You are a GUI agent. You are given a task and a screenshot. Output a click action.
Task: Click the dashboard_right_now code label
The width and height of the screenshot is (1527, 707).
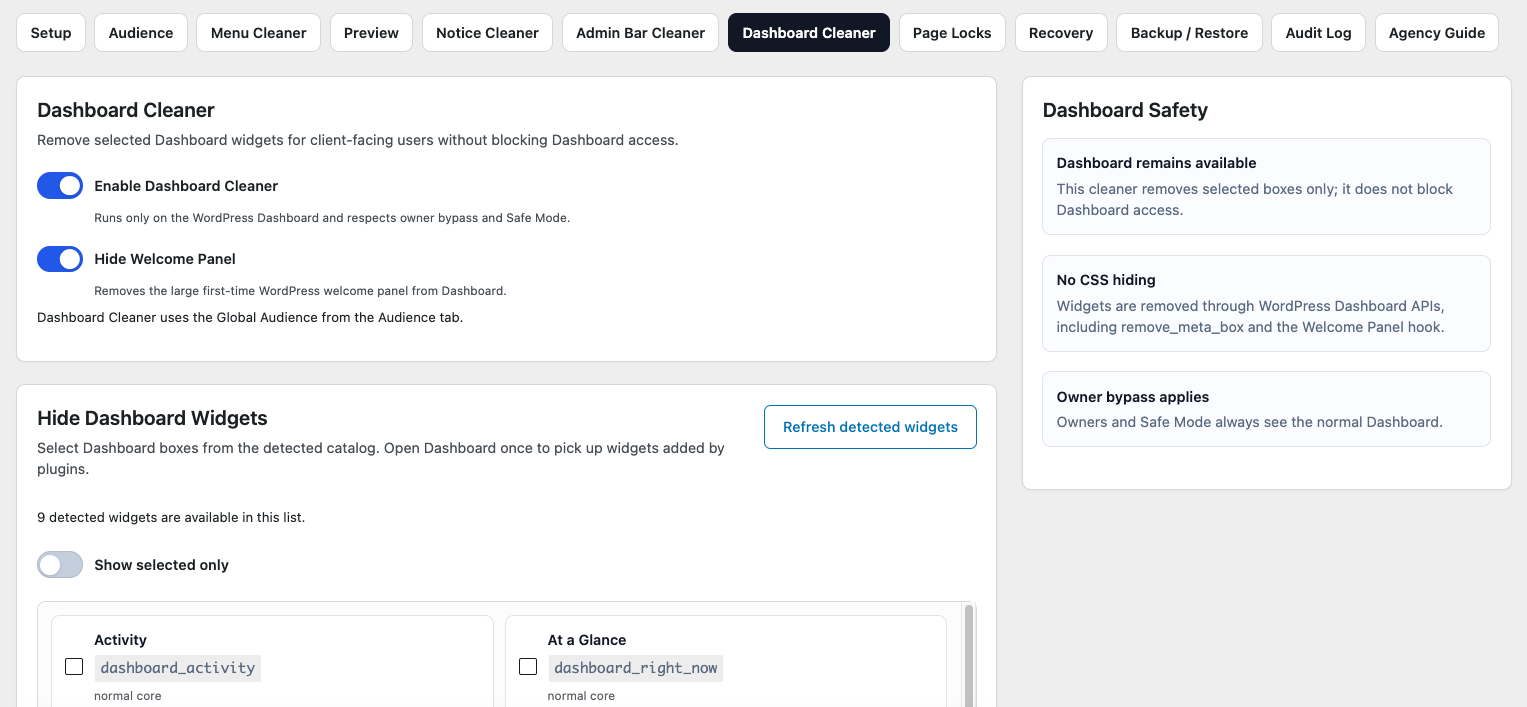pos(636,668)
